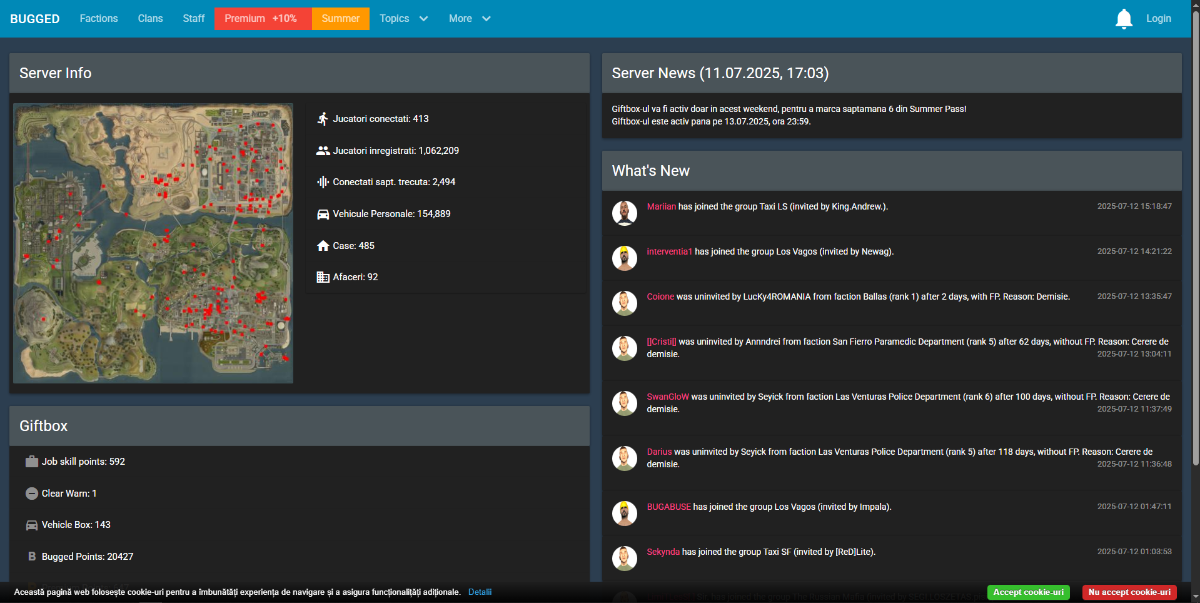Screen dimensions: 1200x603
Task: Click the car icon next to Vehicule Personale
Action: (322, 214)
